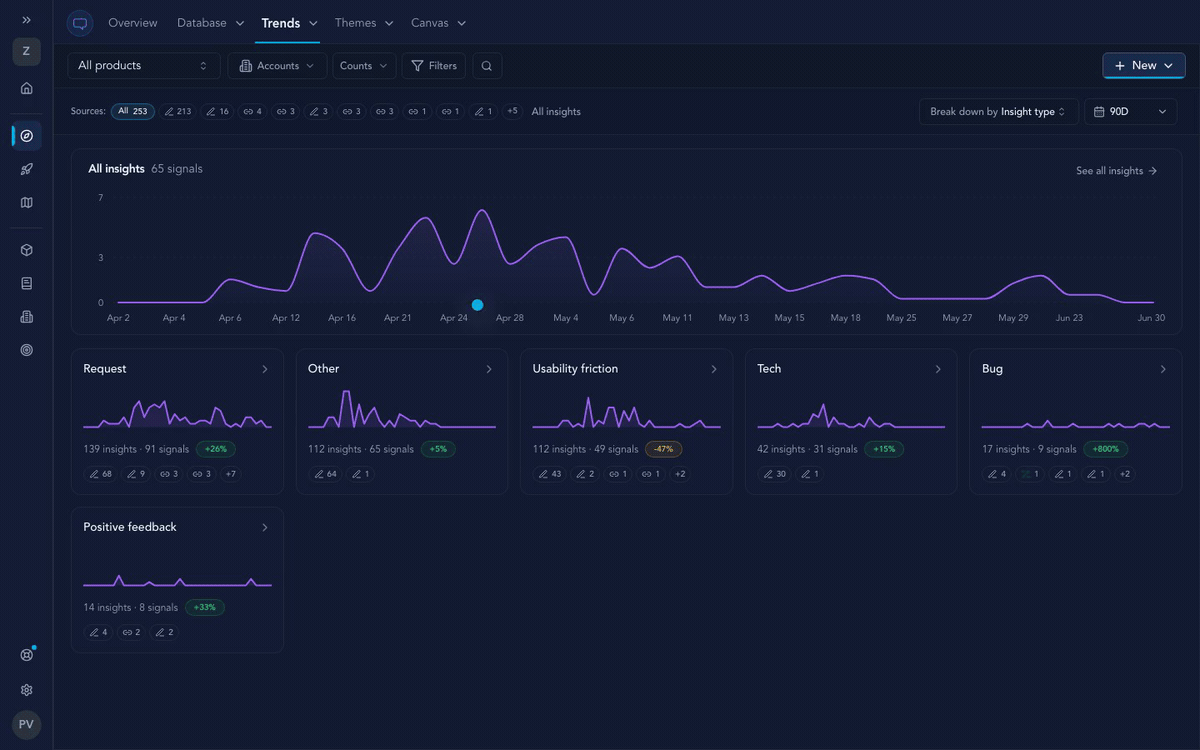Toggle the 213 source filter chip
Image resolution: width=1200 pixels, height=750 pixels.
[178, 111]
